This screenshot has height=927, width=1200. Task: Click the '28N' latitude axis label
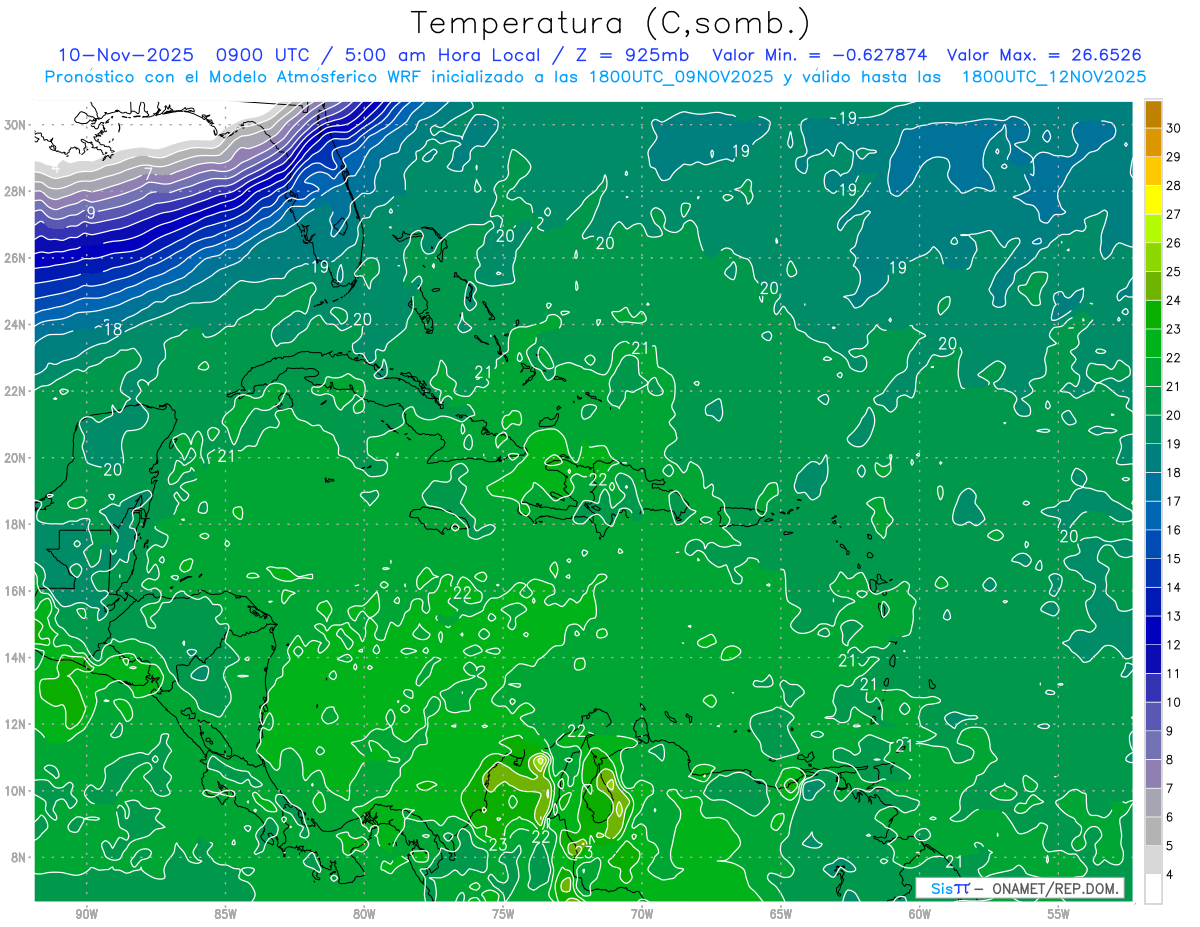tap(16, 191)
